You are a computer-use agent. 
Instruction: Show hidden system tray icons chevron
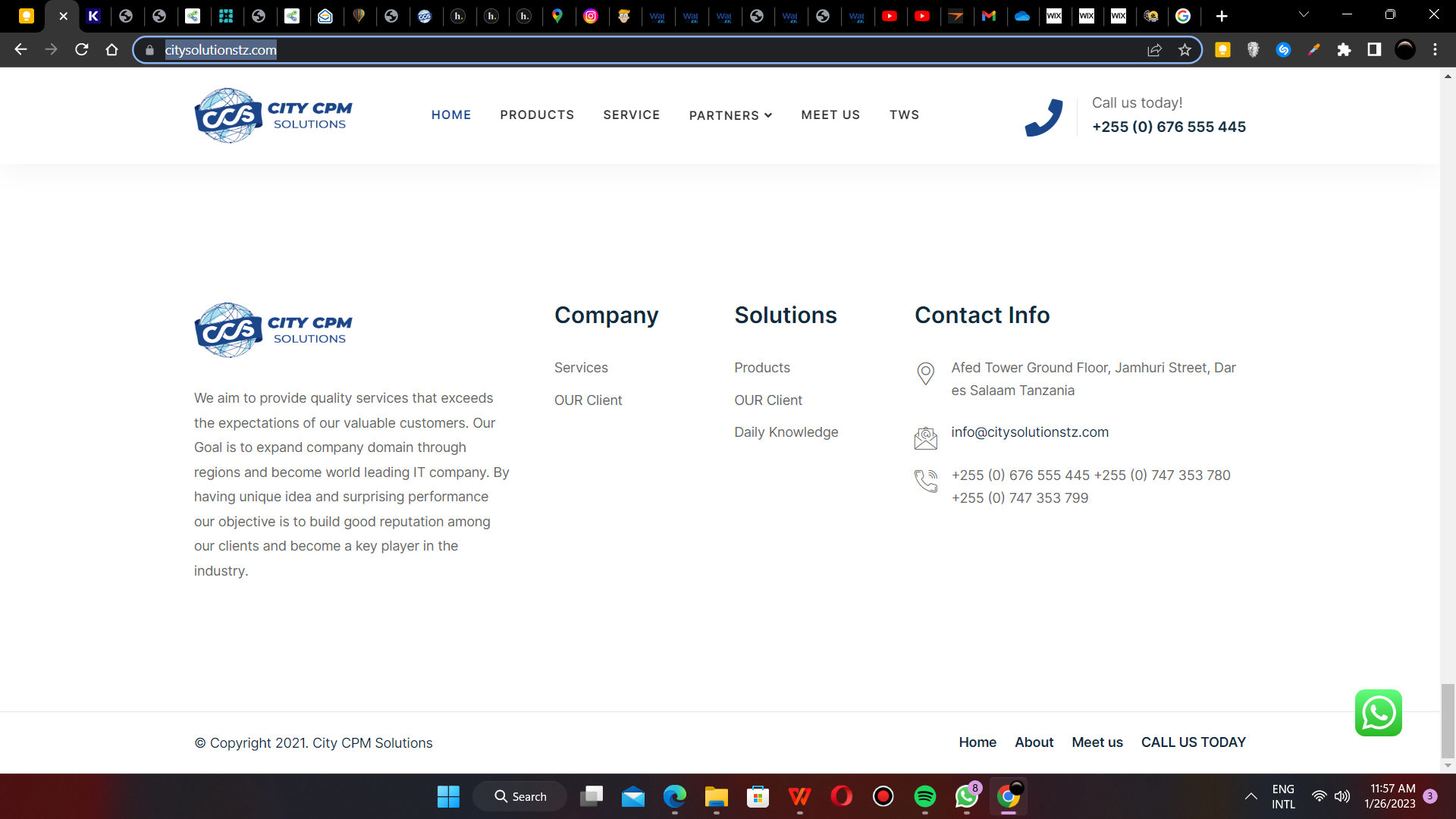(x=1250, y=796)
